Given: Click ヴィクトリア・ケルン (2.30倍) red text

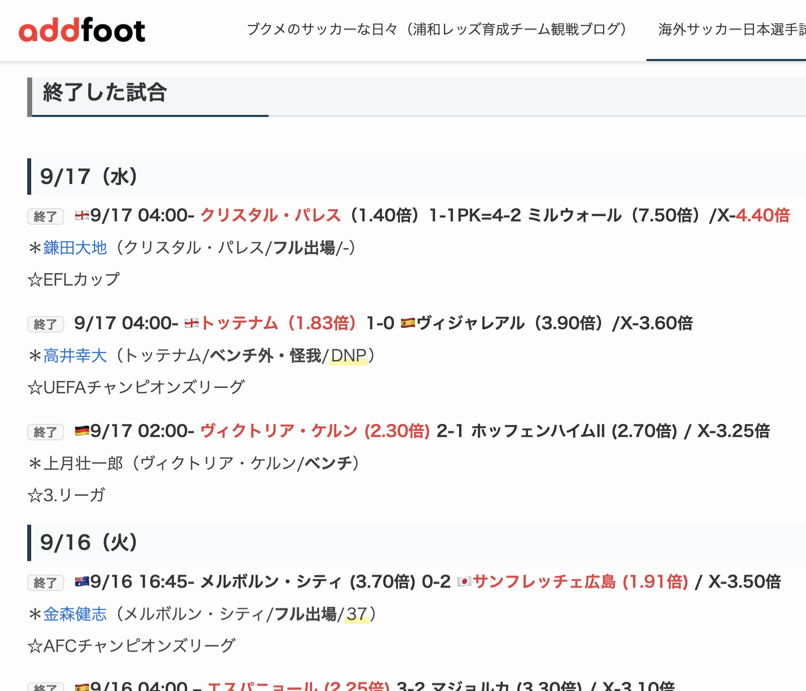Looking at the screenshot, I should (x=315, y=431).
